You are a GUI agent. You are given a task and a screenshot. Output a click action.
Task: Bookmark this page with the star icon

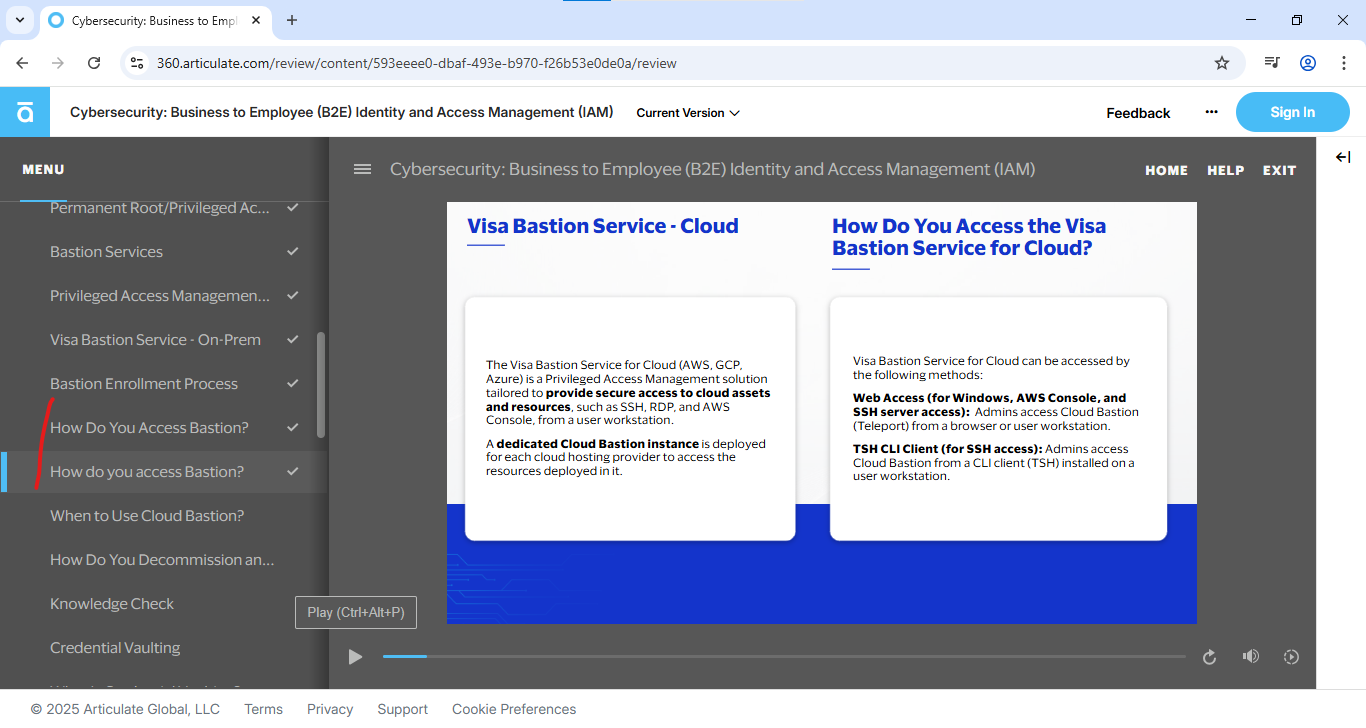1222,63
